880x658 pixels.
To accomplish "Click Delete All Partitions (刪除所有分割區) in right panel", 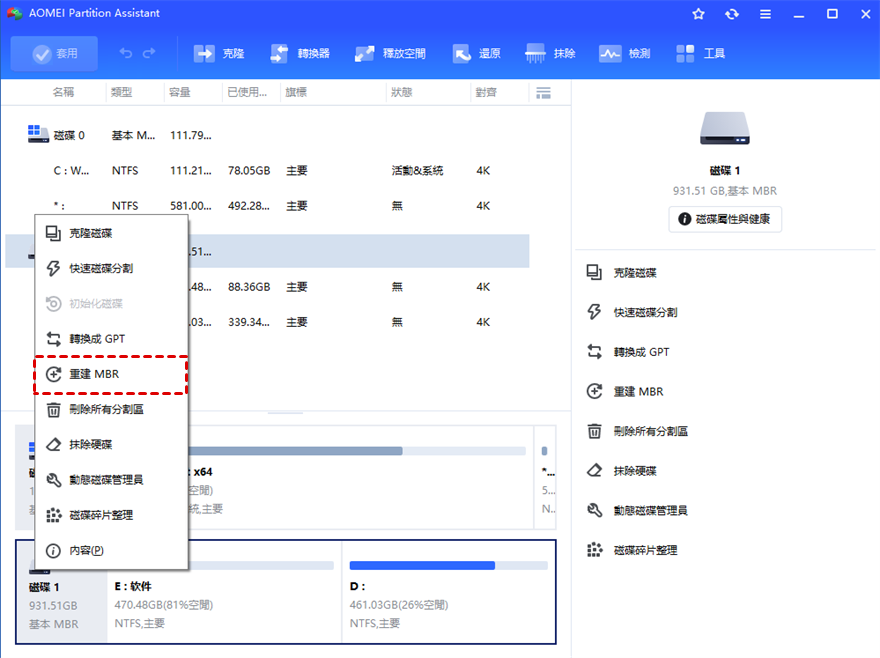I will point(650,431).
